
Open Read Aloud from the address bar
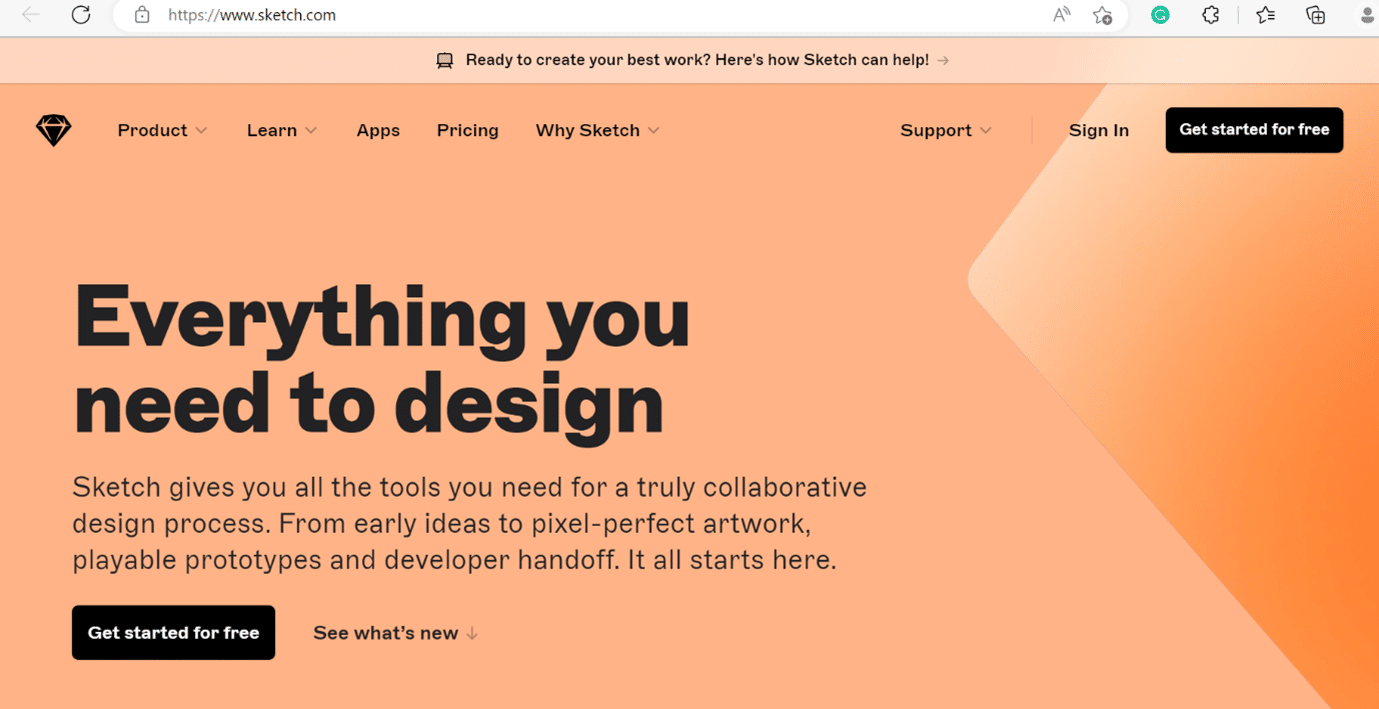(x=1061, y=15)
